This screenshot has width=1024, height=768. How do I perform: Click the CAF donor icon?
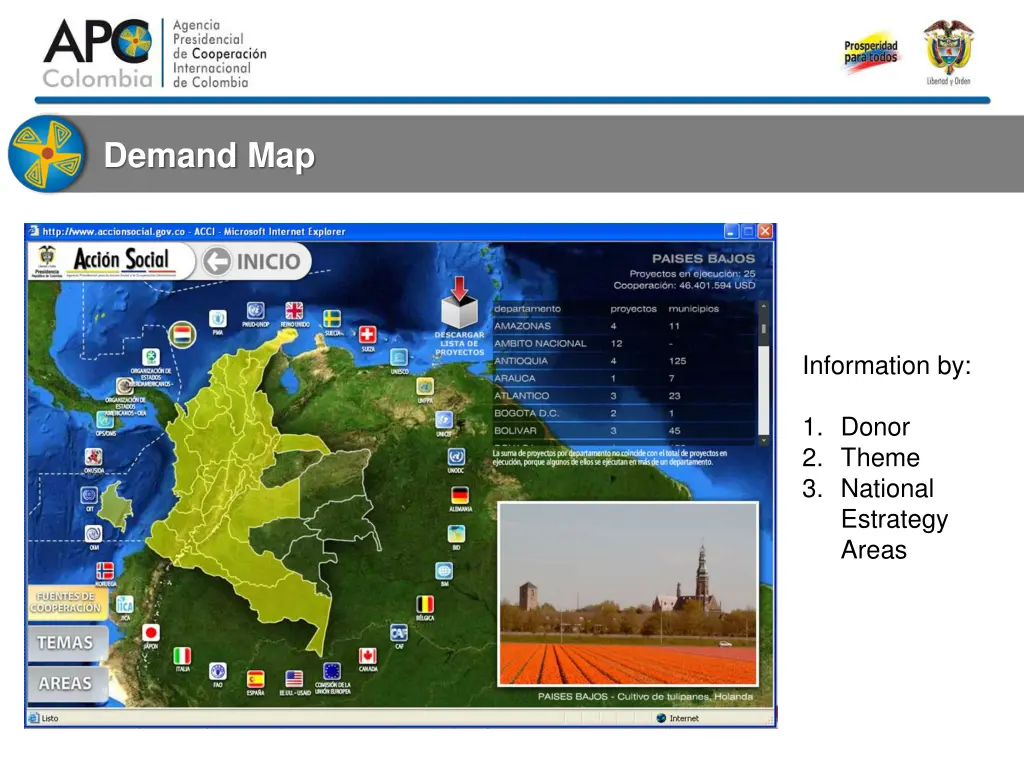click(x=399, y=633)
